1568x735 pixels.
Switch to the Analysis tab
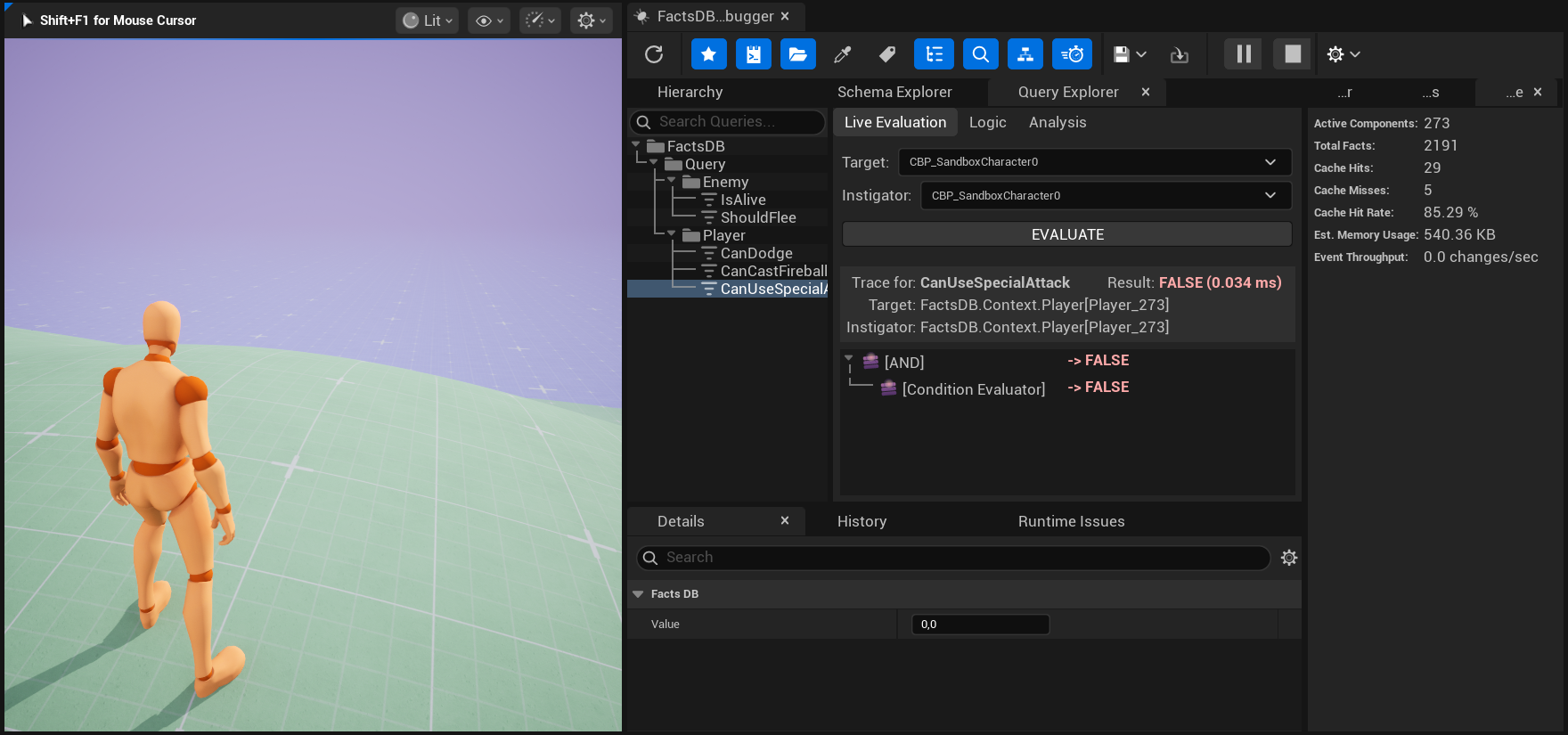pyautogui.click(x=1058, y=122)
